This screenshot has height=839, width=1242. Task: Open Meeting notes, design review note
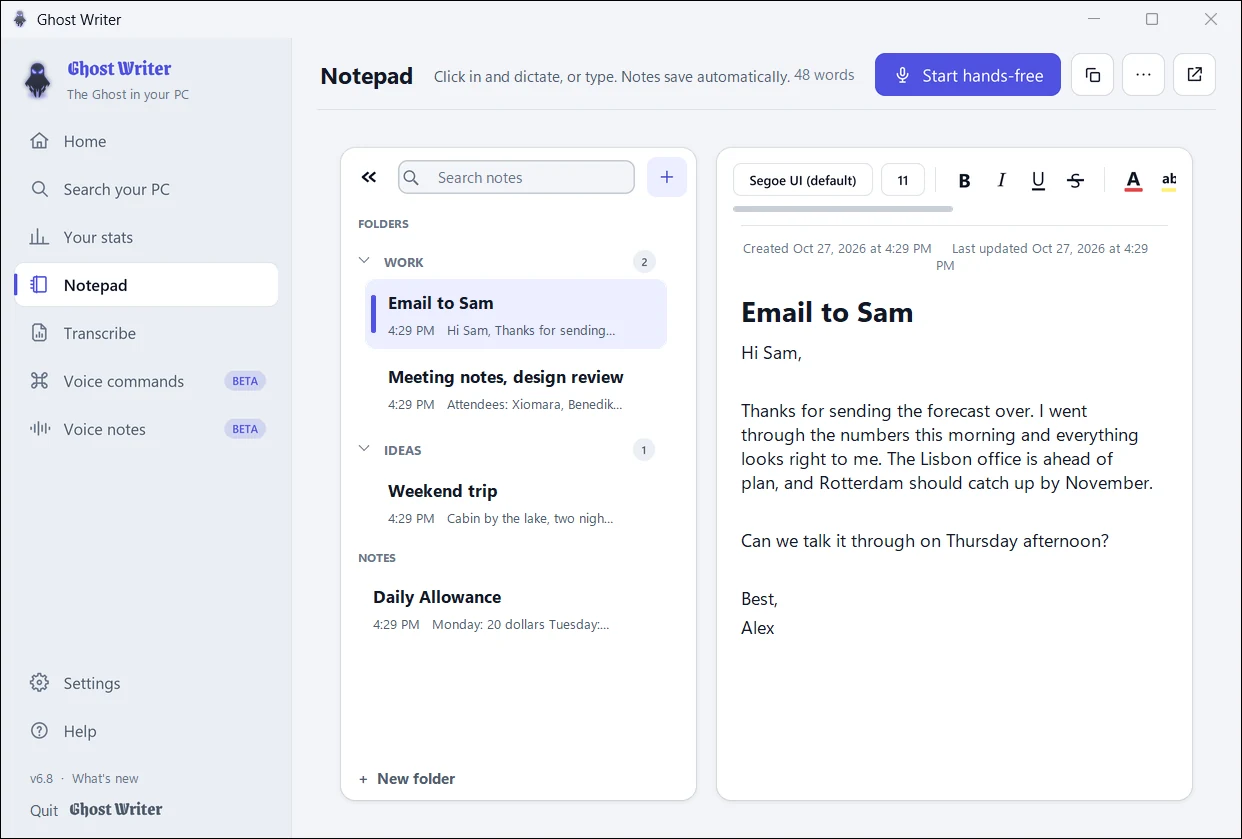pos(516,389)
